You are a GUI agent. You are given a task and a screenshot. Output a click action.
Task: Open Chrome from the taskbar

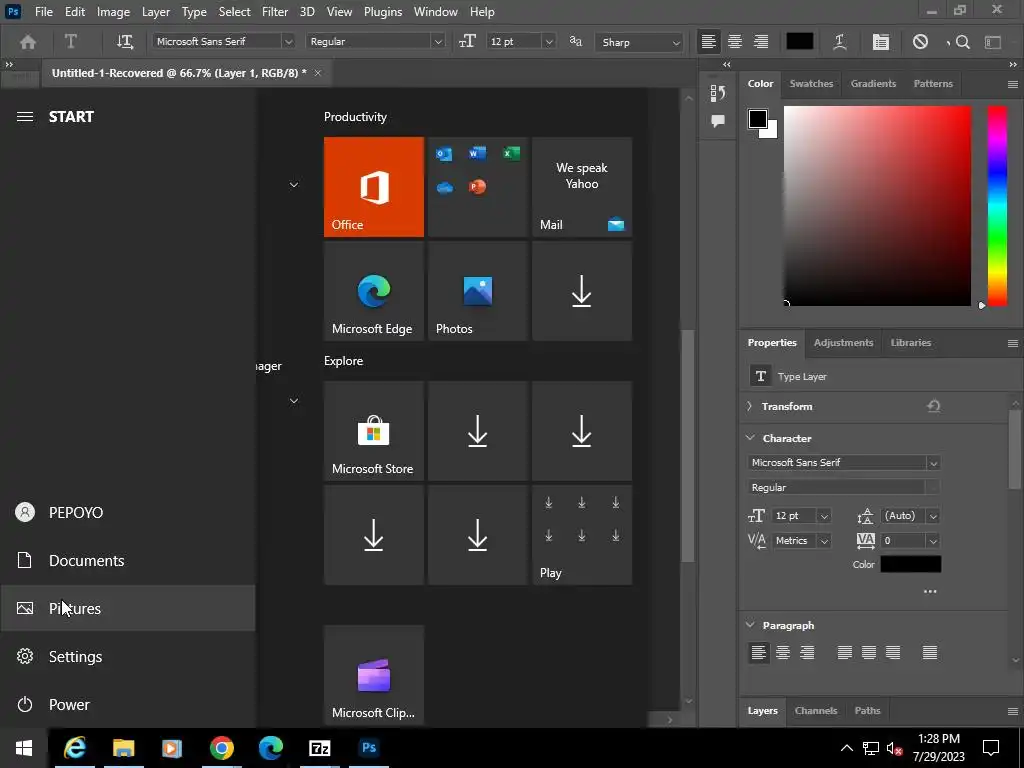tap(222, 748)
